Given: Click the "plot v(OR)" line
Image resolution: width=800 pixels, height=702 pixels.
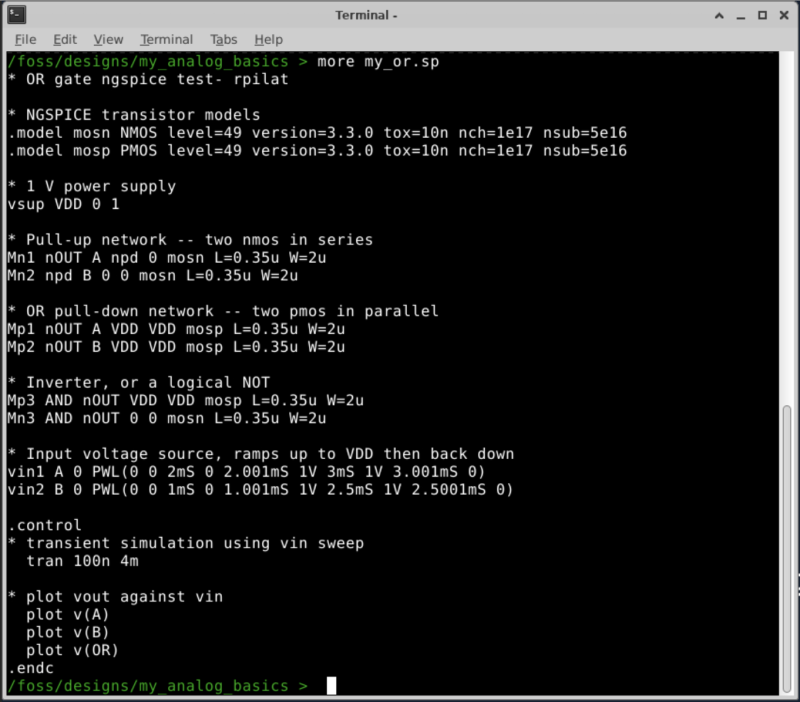Looking at the screenshot, I should click(x=68, y=650).
